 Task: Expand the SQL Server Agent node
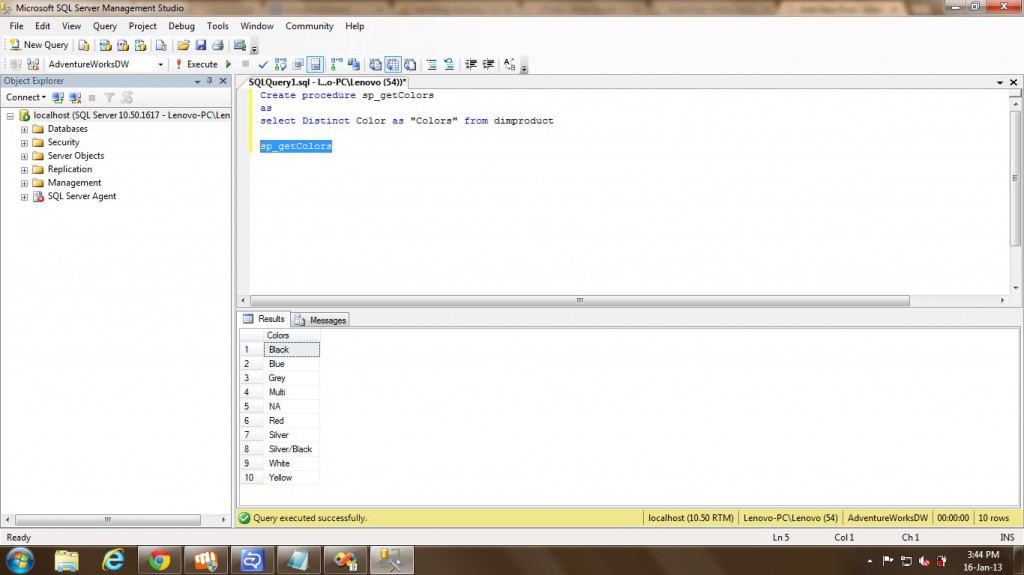click(x=24, y=197)
